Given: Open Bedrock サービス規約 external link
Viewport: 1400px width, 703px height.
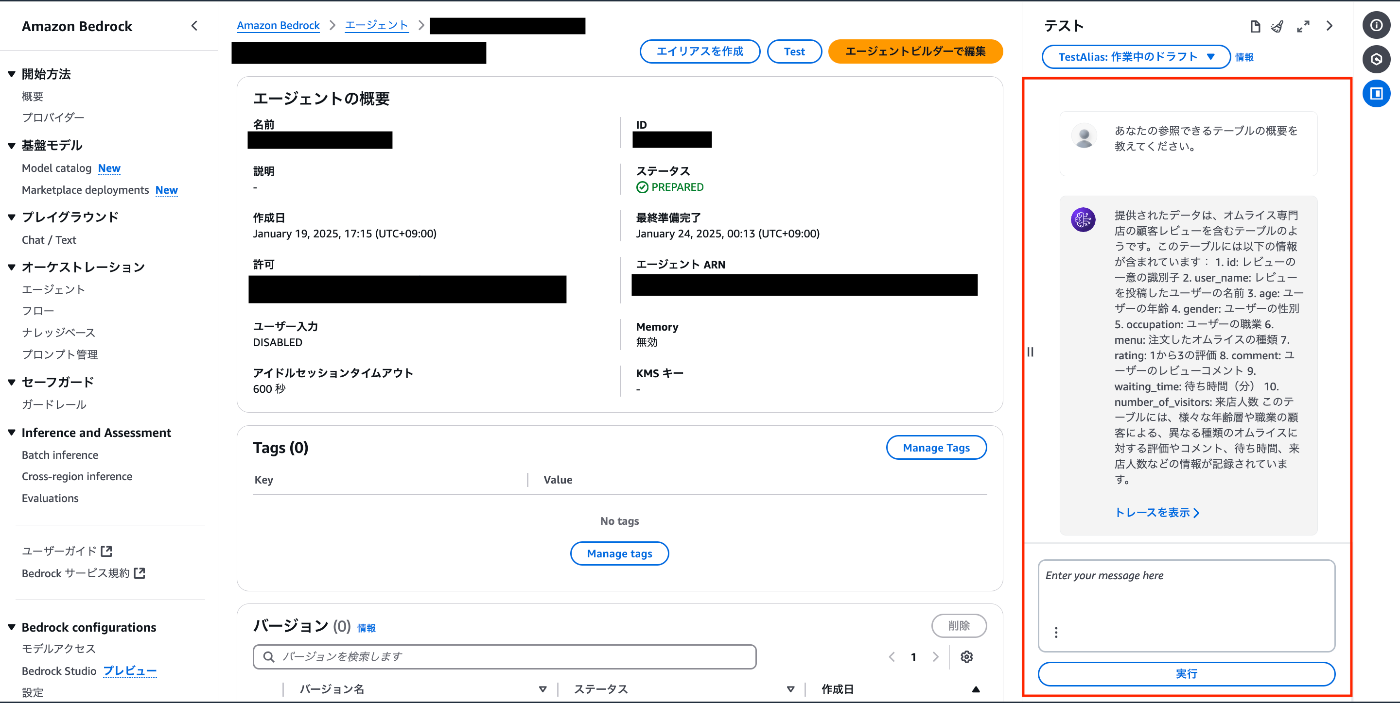Looking at the screenshot, I should (x=84, y=573).
